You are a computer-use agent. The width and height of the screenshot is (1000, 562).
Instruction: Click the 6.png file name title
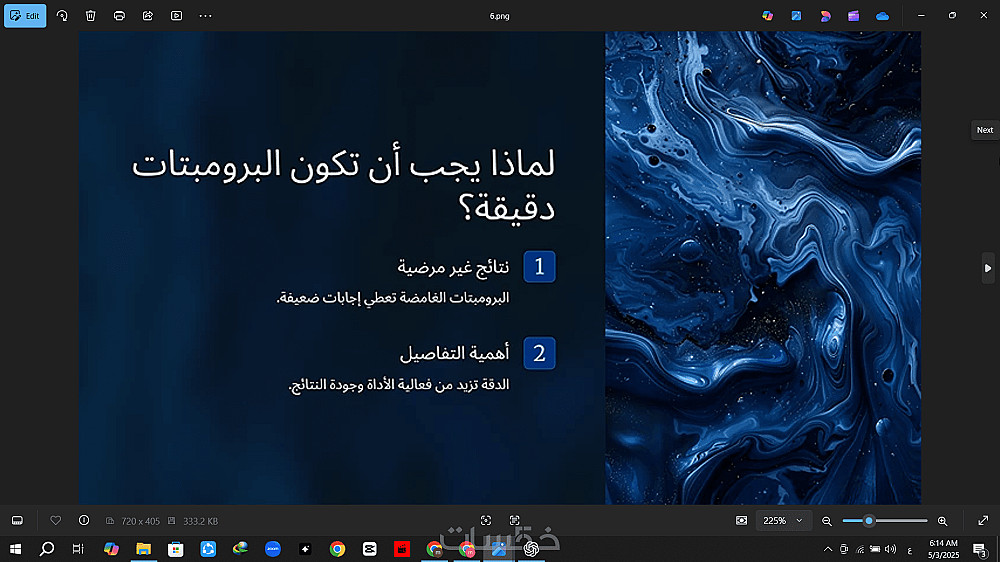click(x=499, y=16)
